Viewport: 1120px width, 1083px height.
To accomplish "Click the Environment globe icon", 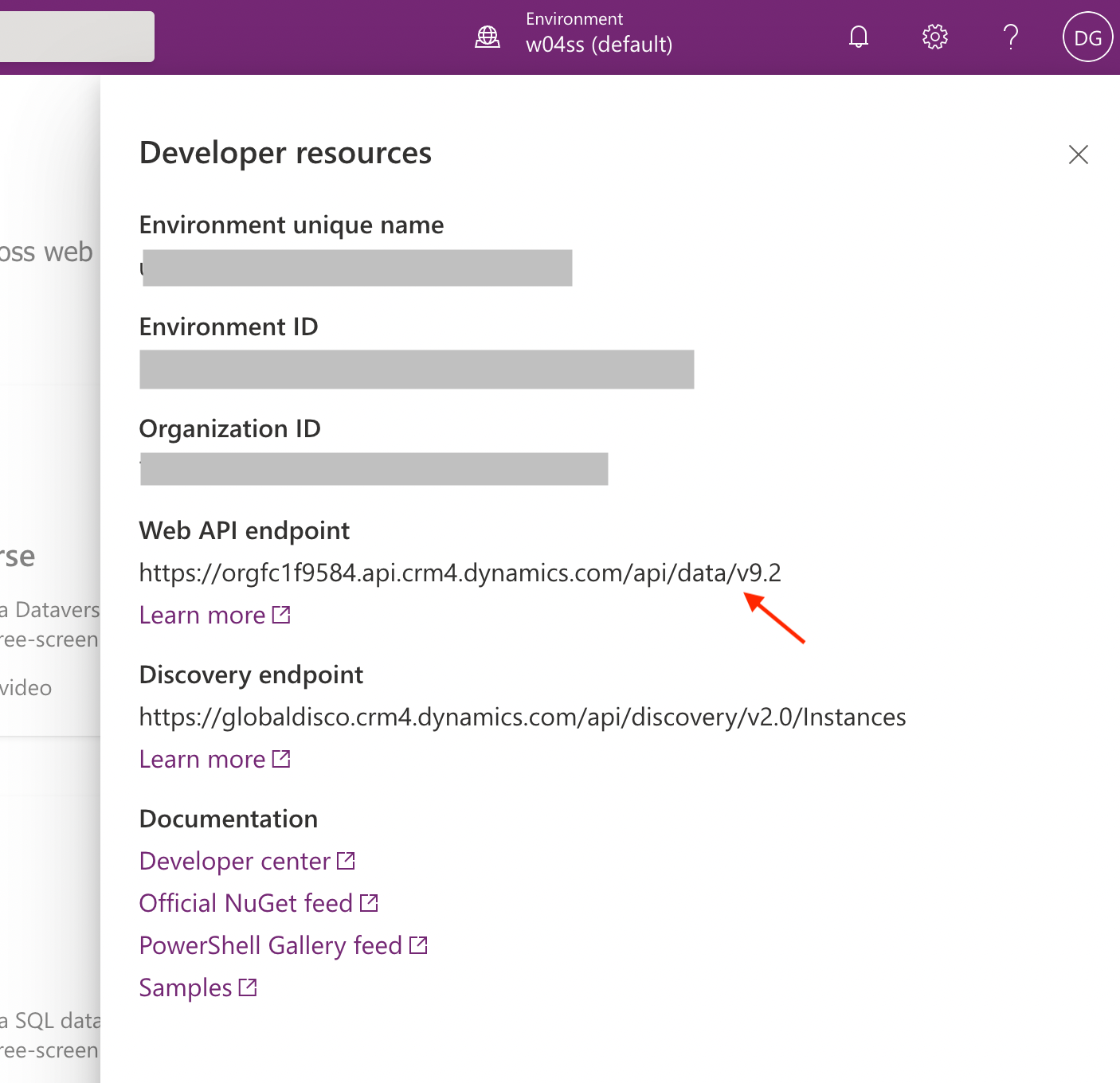I will tap(488, 37).
